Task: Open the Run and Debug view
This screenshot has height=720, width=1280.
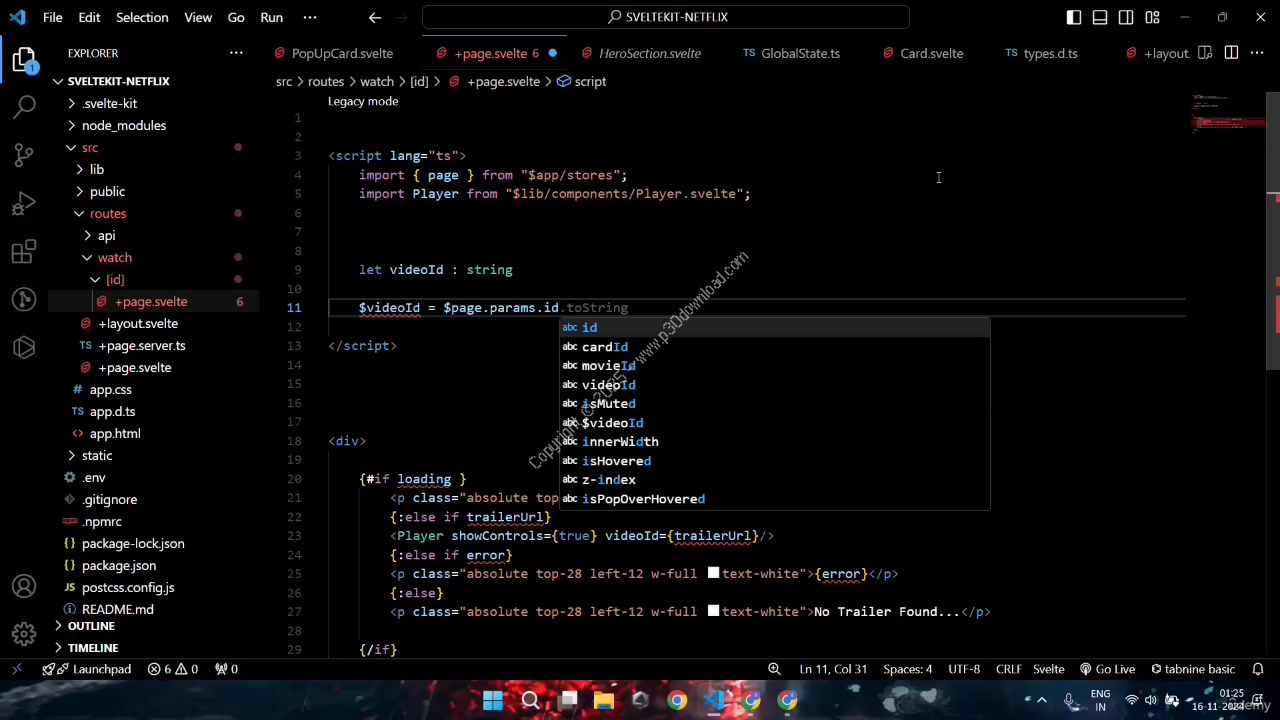Action: point(24,203)
